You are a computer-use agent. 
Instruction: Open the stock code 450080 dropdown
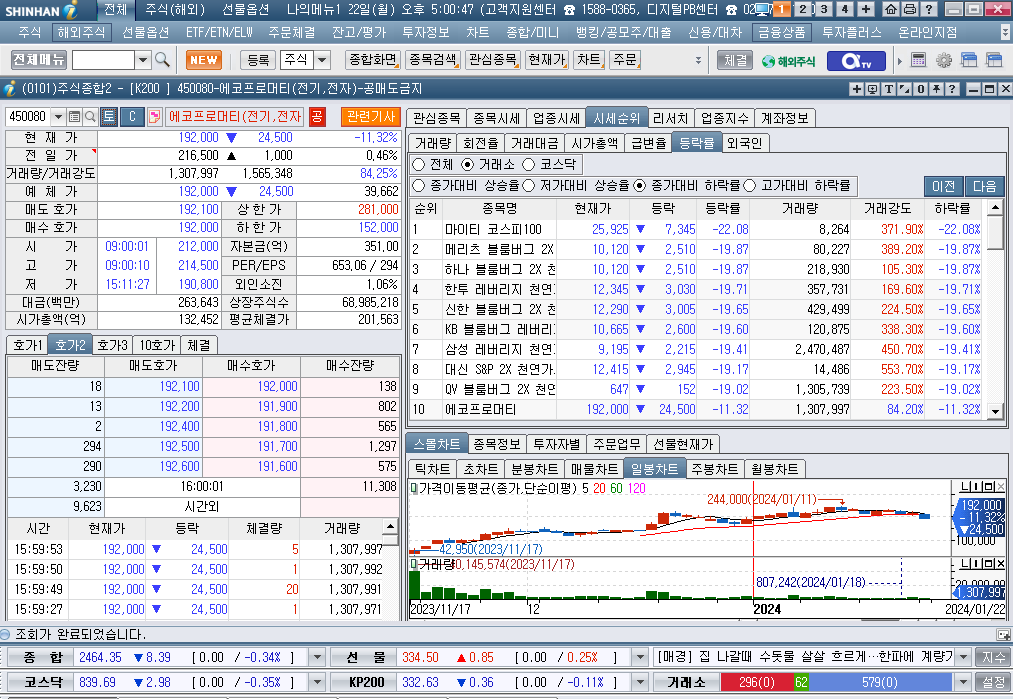click(58, 116)
